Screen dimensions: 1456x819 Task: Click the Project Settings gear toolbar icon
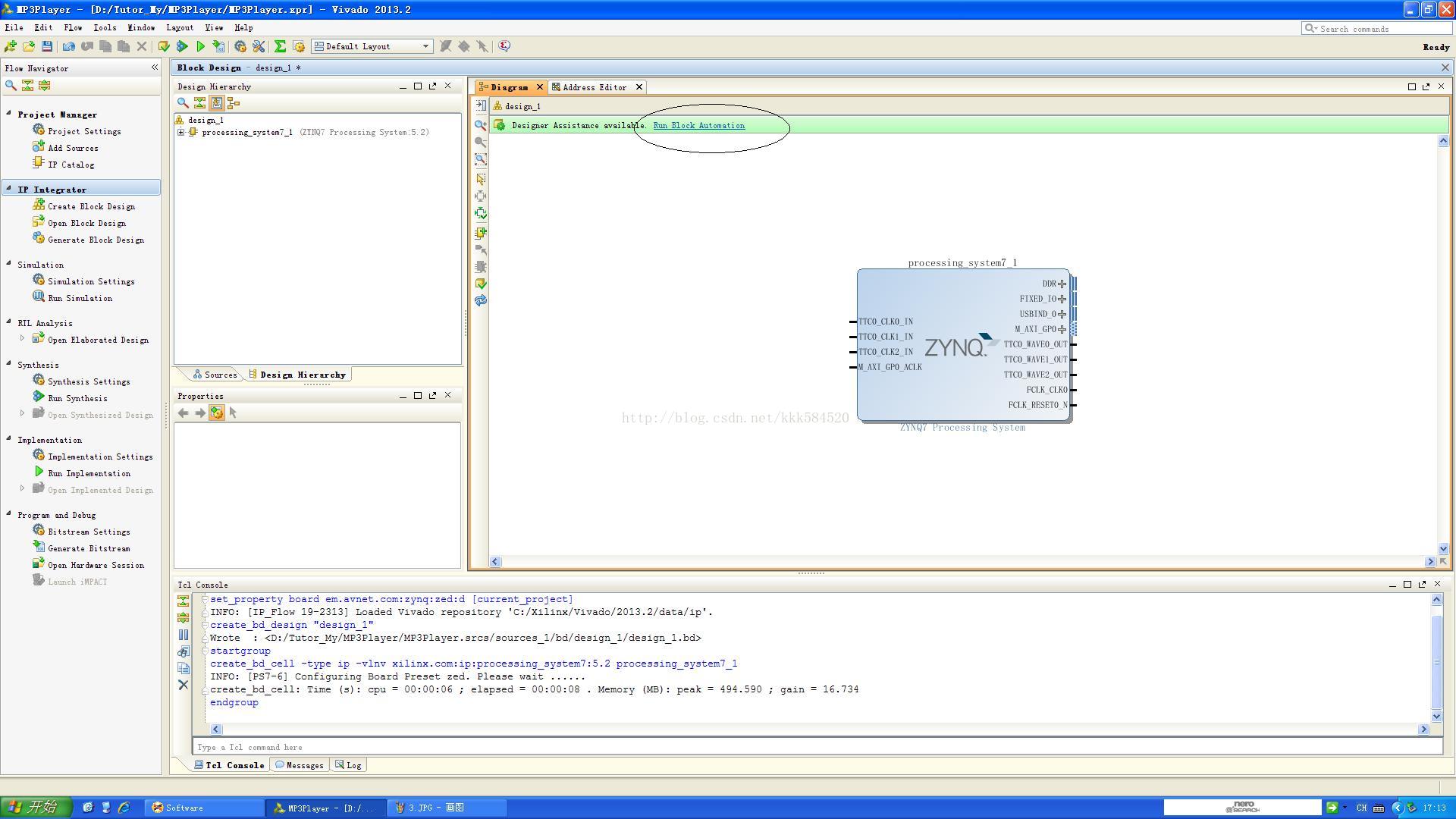tap(240, 46)
